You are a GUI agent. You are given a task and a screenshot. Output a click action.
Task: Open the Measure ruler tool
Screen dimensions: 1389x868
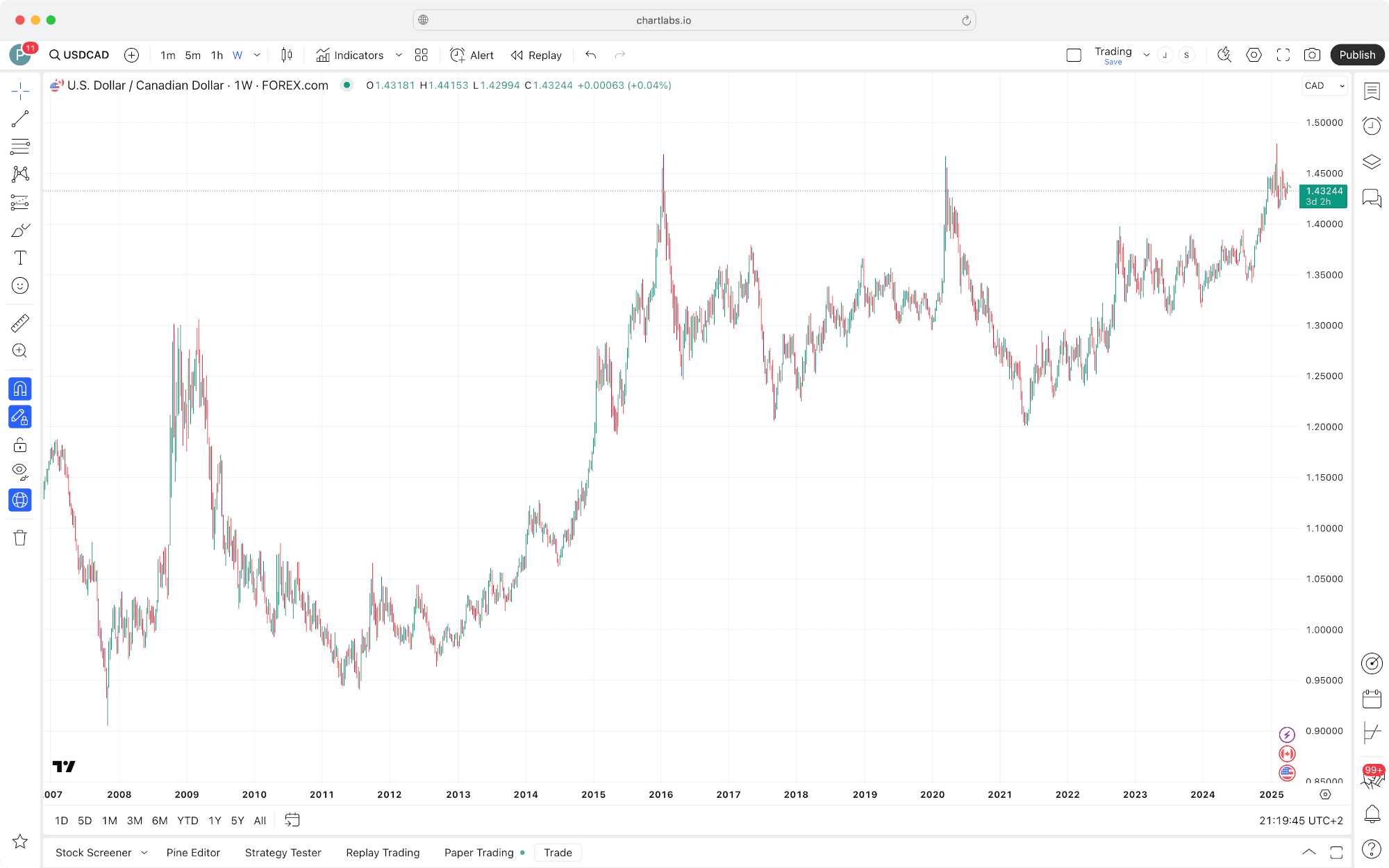[x=20, y=323]
